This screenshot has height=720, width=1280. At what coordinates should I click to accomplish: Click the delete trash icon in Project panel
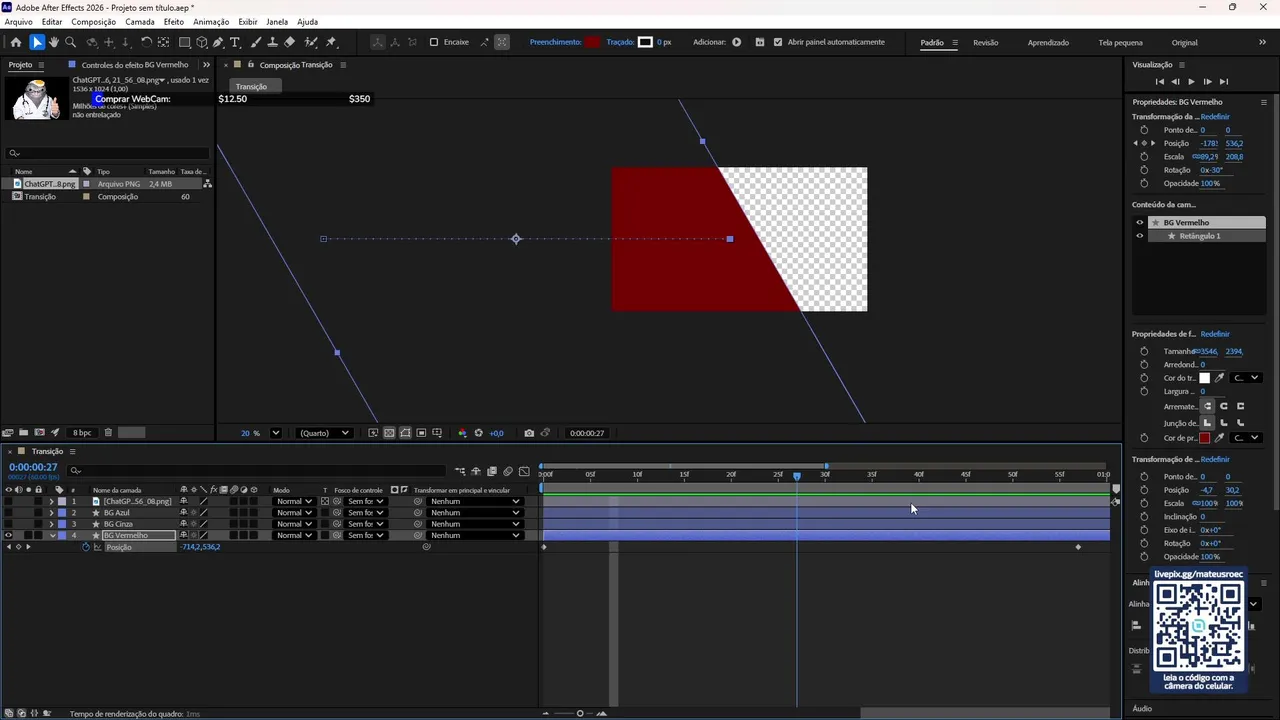(108, 433)
